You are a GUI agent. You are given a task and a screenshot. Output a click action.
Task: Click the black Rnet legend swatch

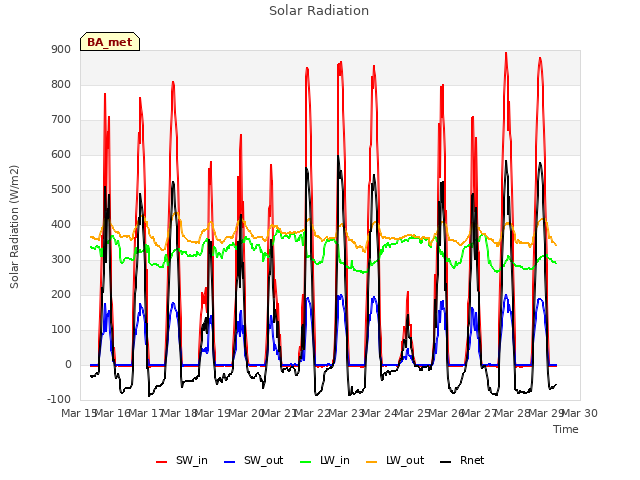tap(446, 462)
